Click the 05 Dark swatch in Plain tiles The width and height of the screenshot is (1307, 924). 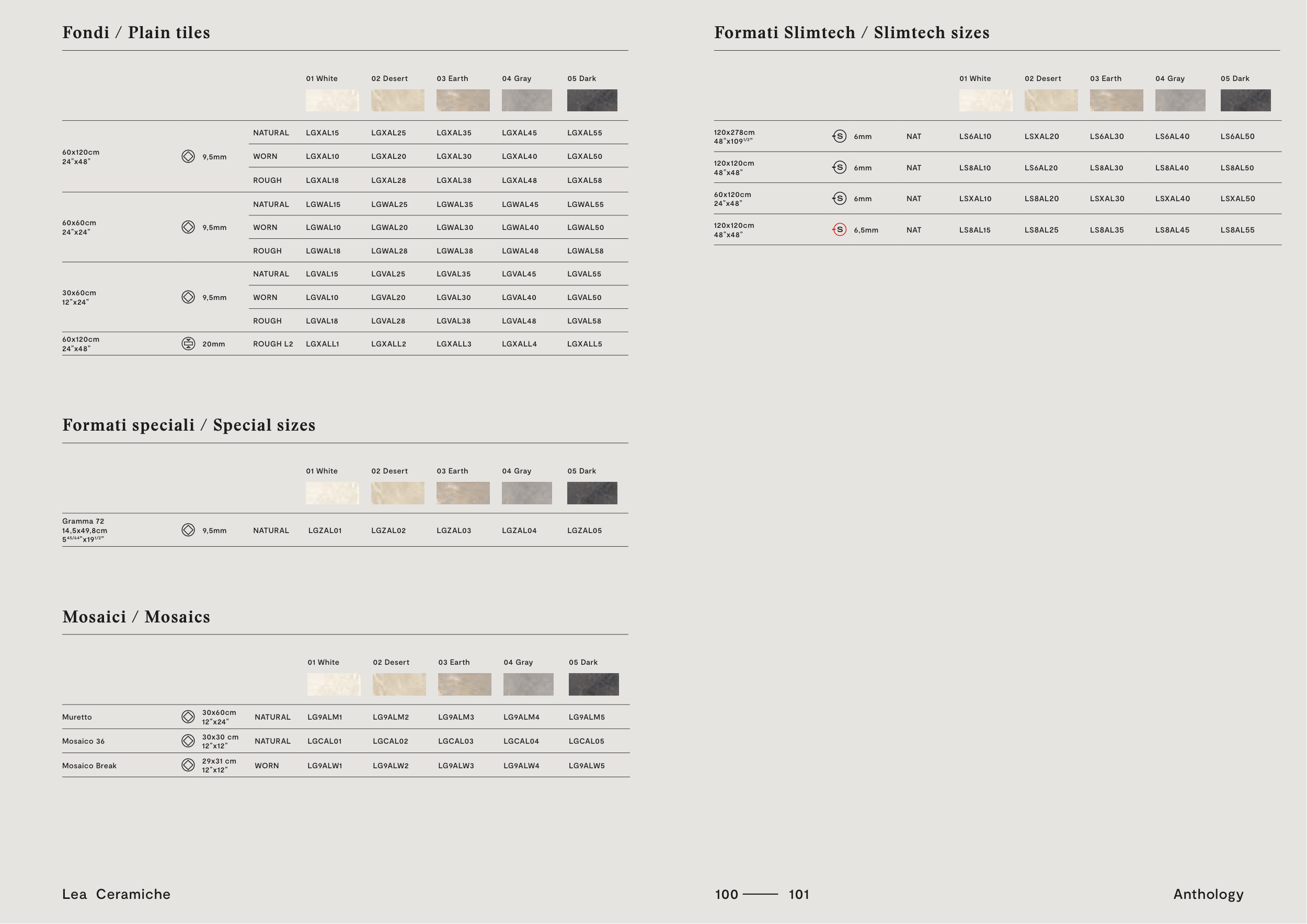pyautogui.click(x=592, y=100)
